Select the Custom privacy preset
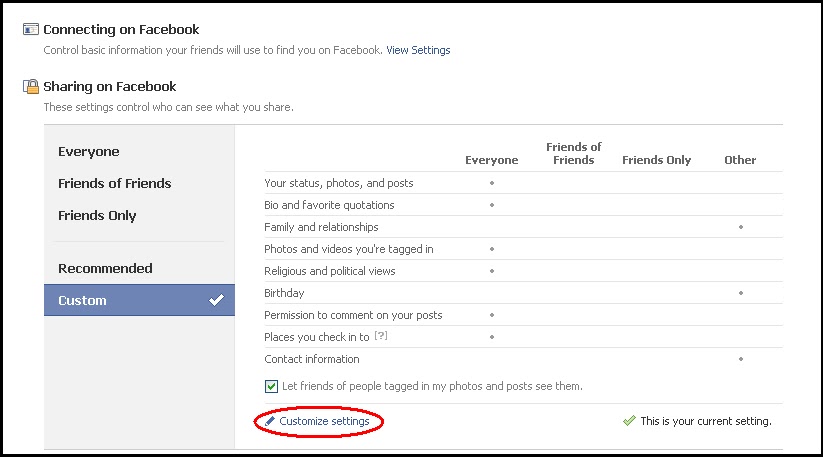 point(82,300)
